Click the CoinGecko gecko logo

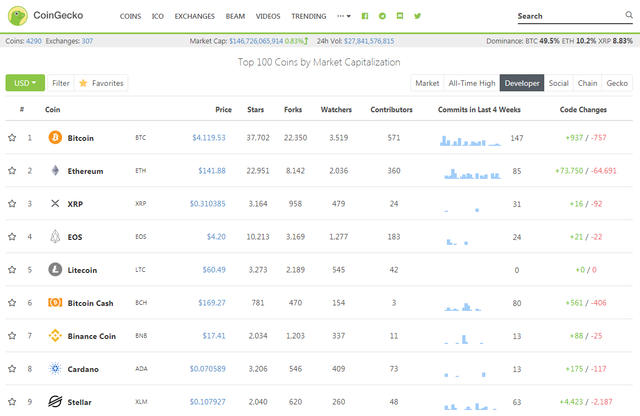tap(18, 16)
